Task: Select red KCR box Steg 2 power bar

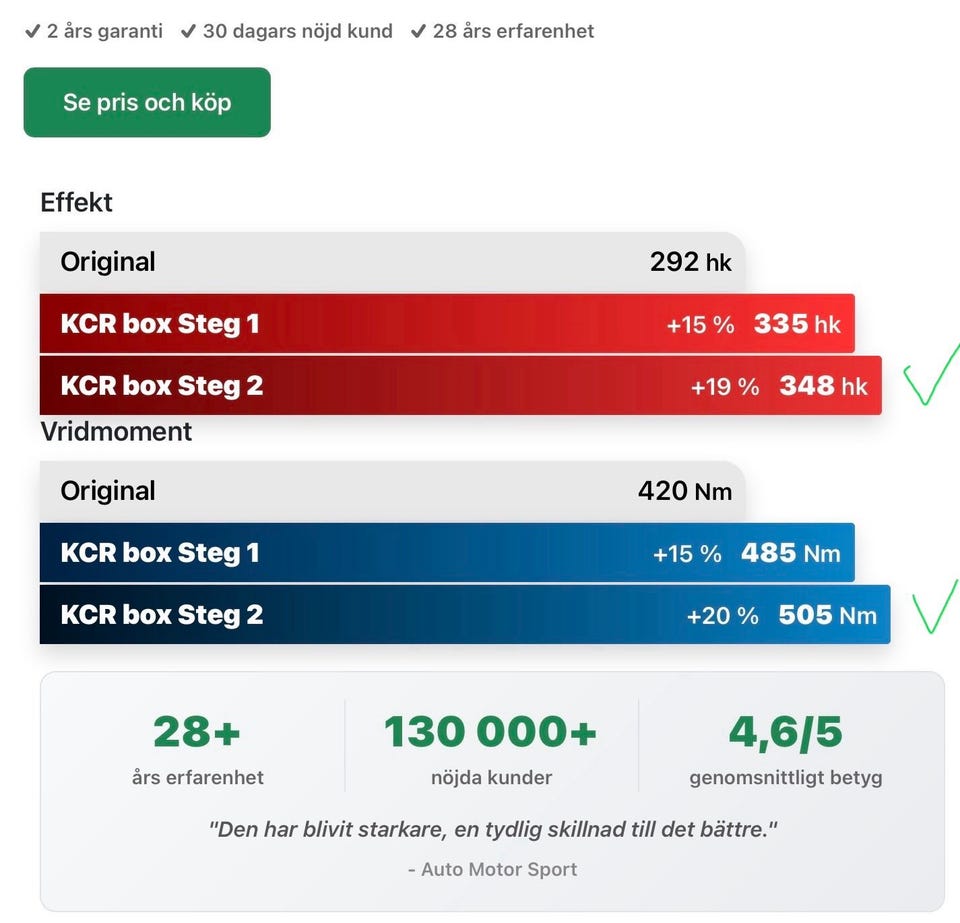Action: [x=460, y=386]
